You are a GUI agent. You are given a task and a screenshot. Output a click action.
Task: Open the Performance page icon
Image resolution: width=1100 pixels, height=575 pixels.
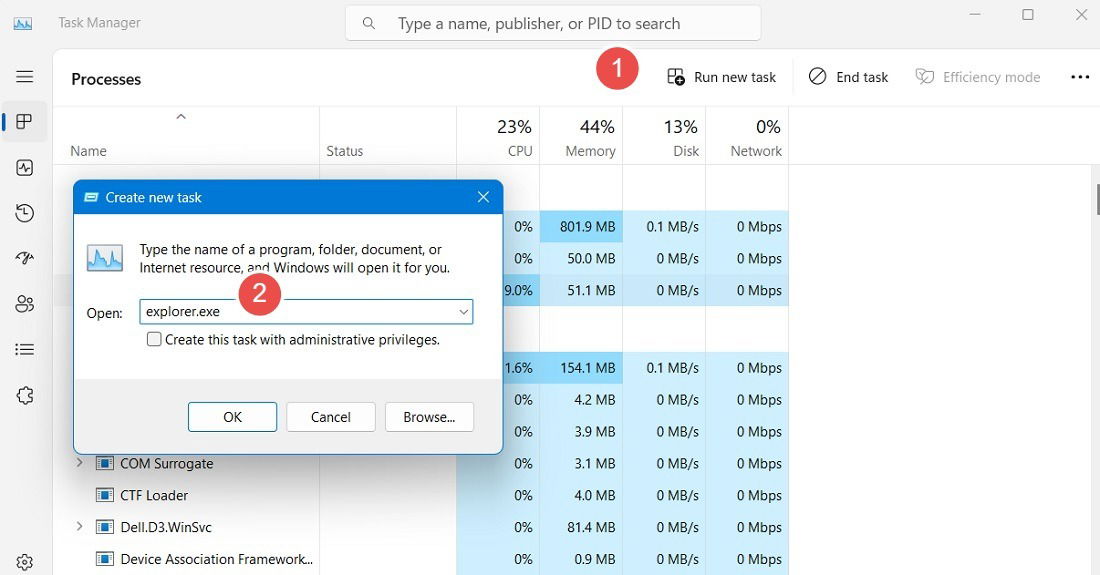click(x=25, y=168)
